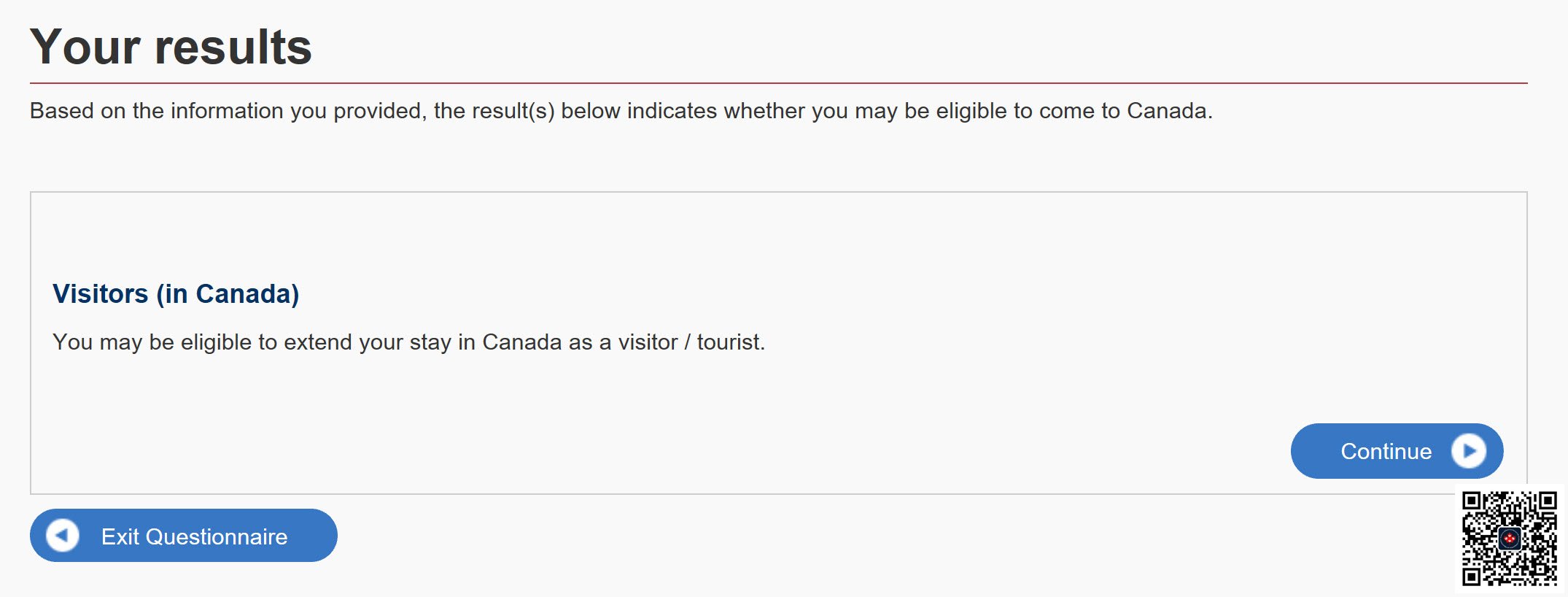The height and width of the screenshot is (597, 1568).
Task: Click the word "result(s)" in intro text
Action: coord(513,111)
